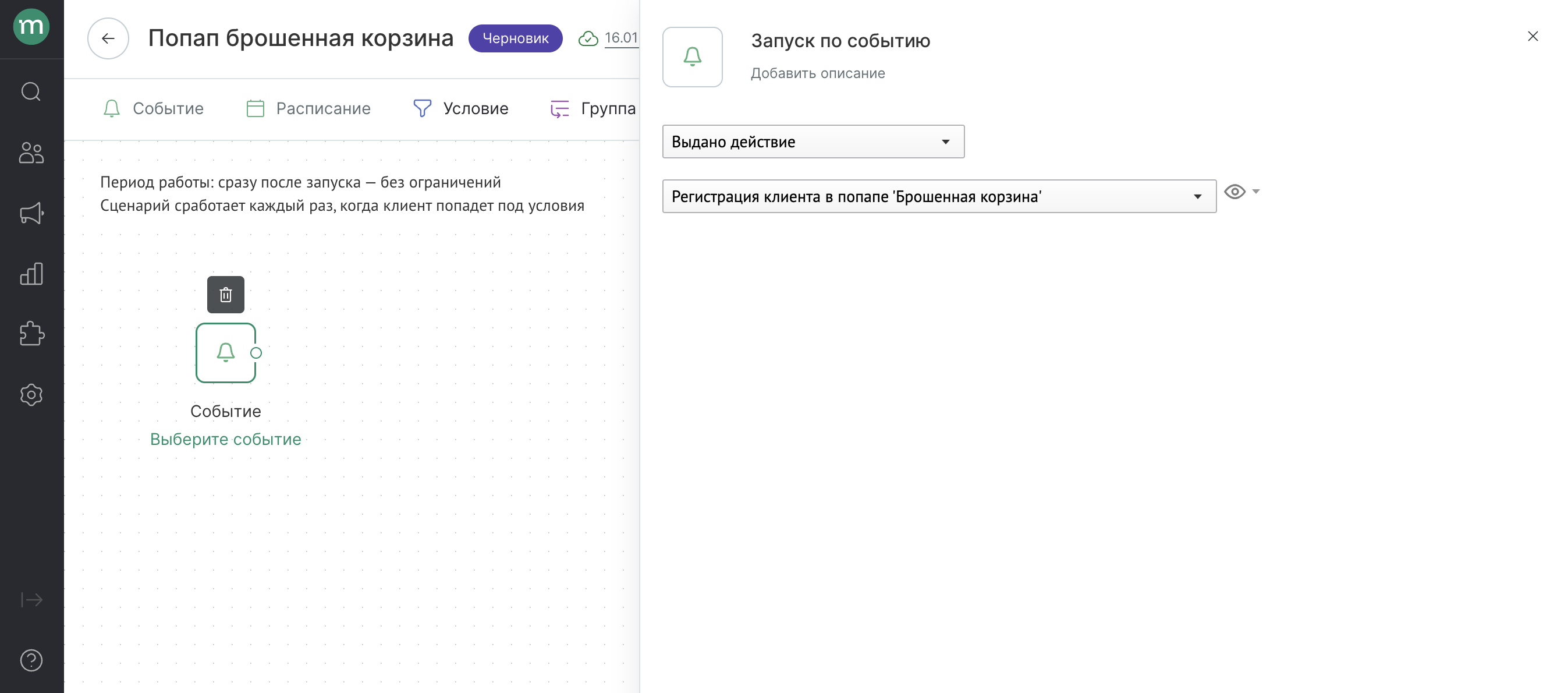Viewport: 1568px width, 693px height.
Task: Select the bell event node on canvas
Action: [x=225, y=352]
